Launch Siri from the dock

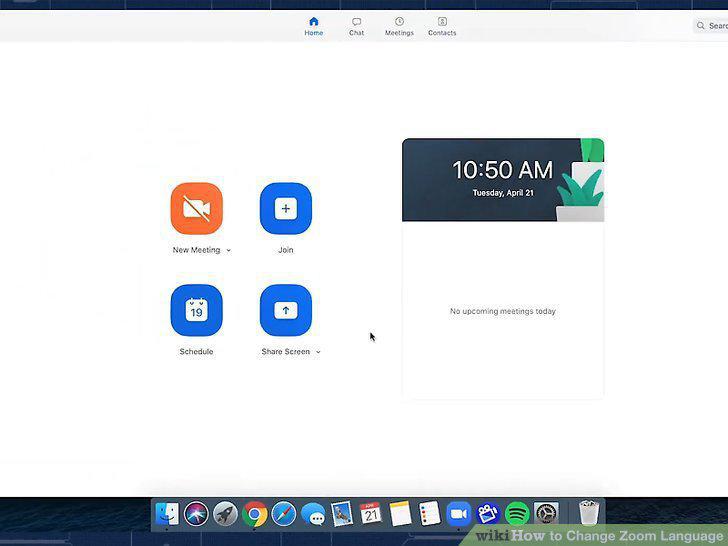coord(196,514)
